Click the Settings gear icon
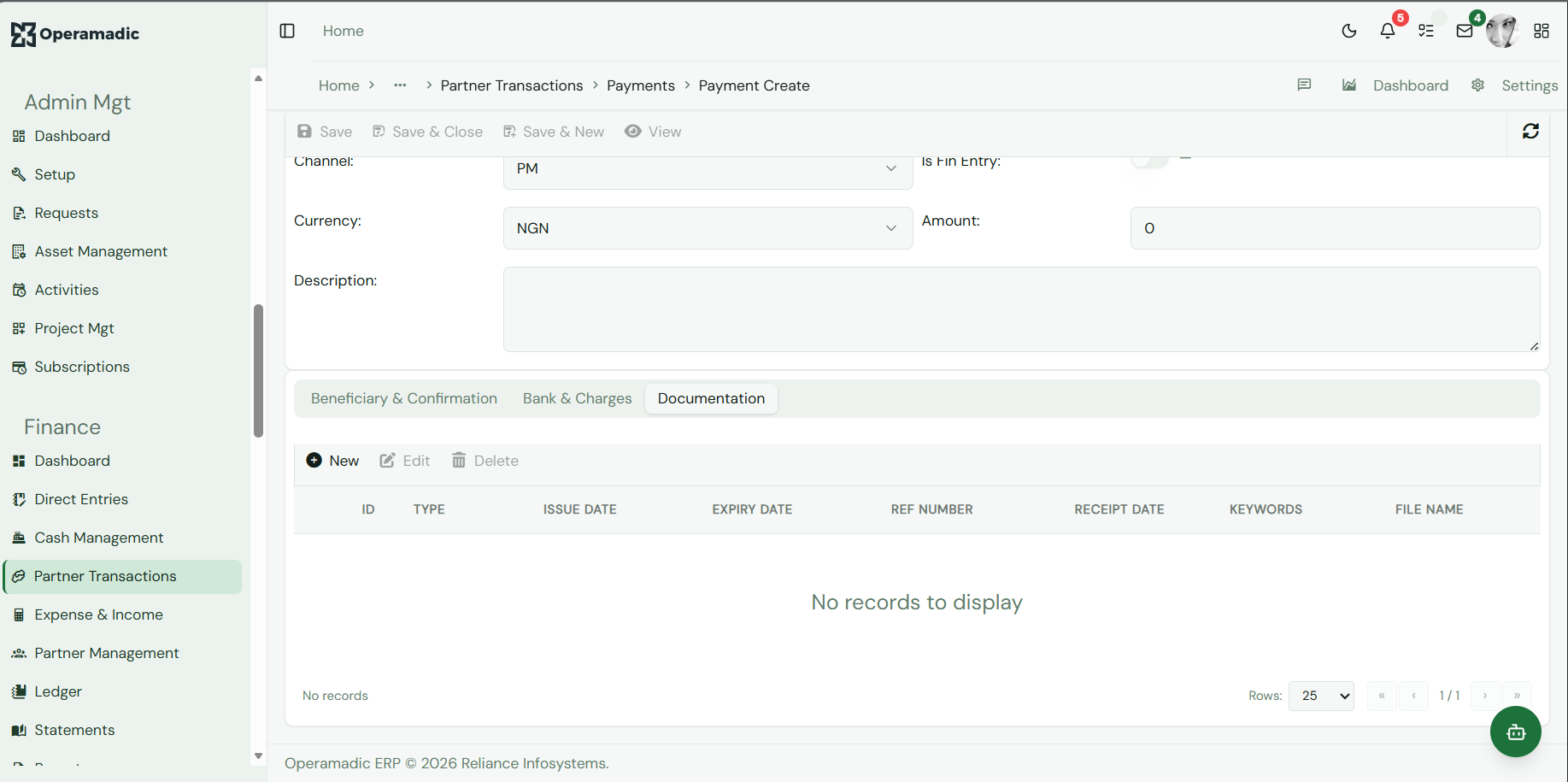Viewport: 1568px width, 782px height. [x=1477, y=85]
